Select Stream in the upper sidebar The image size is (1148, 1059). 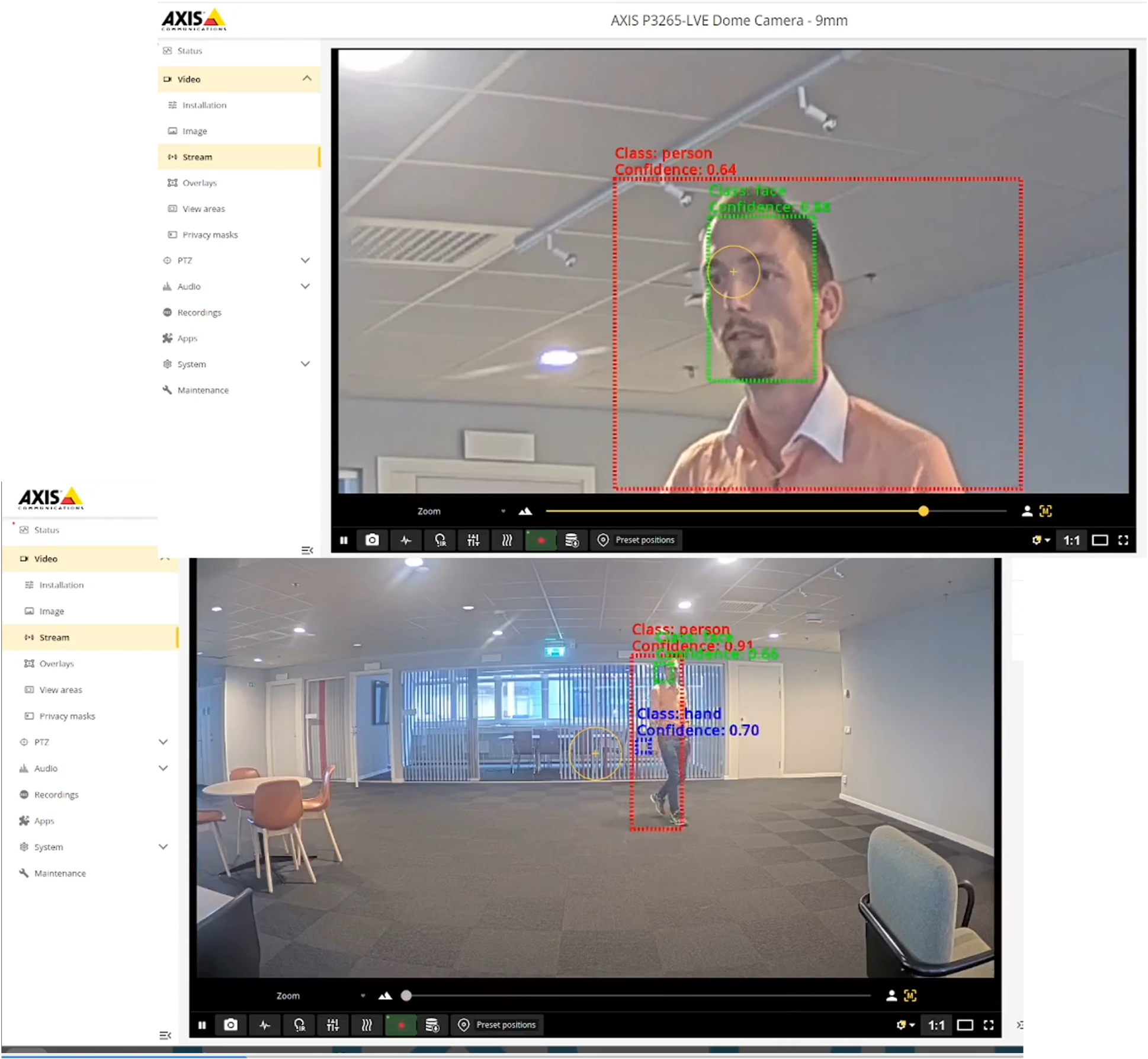tap(239, 157)
